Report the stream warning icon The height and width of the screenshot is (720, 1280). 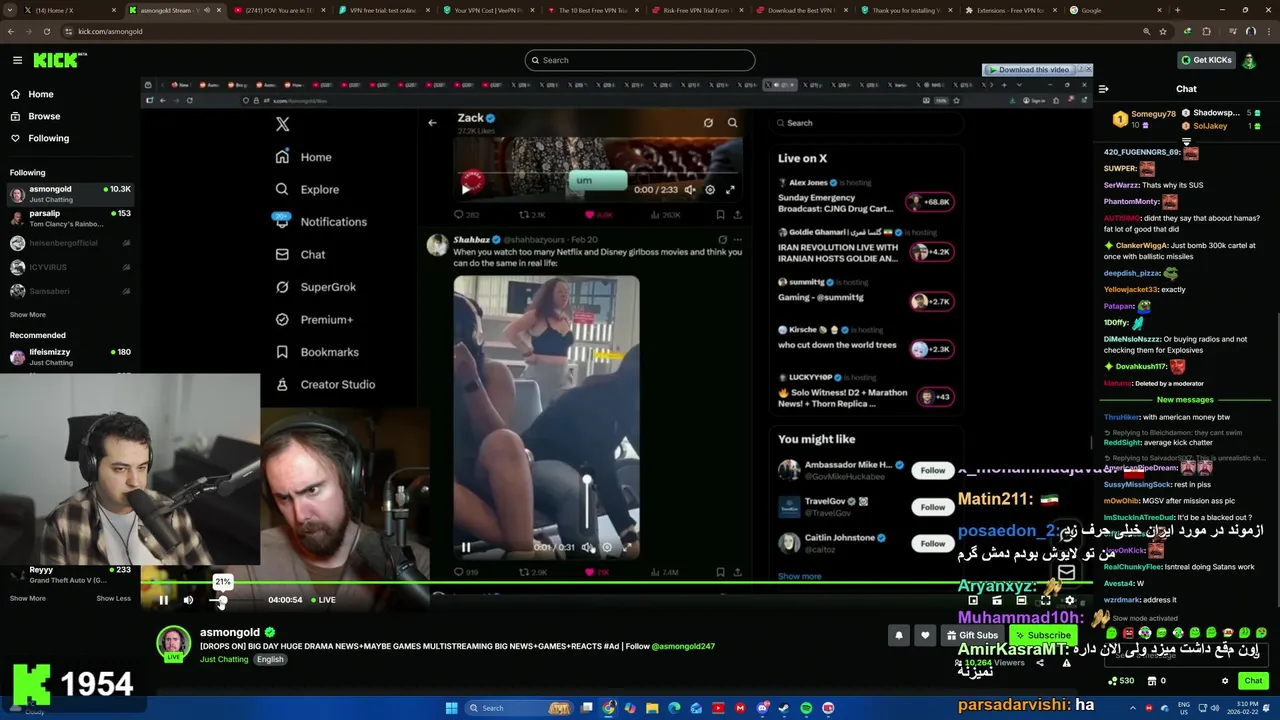(x=1066, y=663)
